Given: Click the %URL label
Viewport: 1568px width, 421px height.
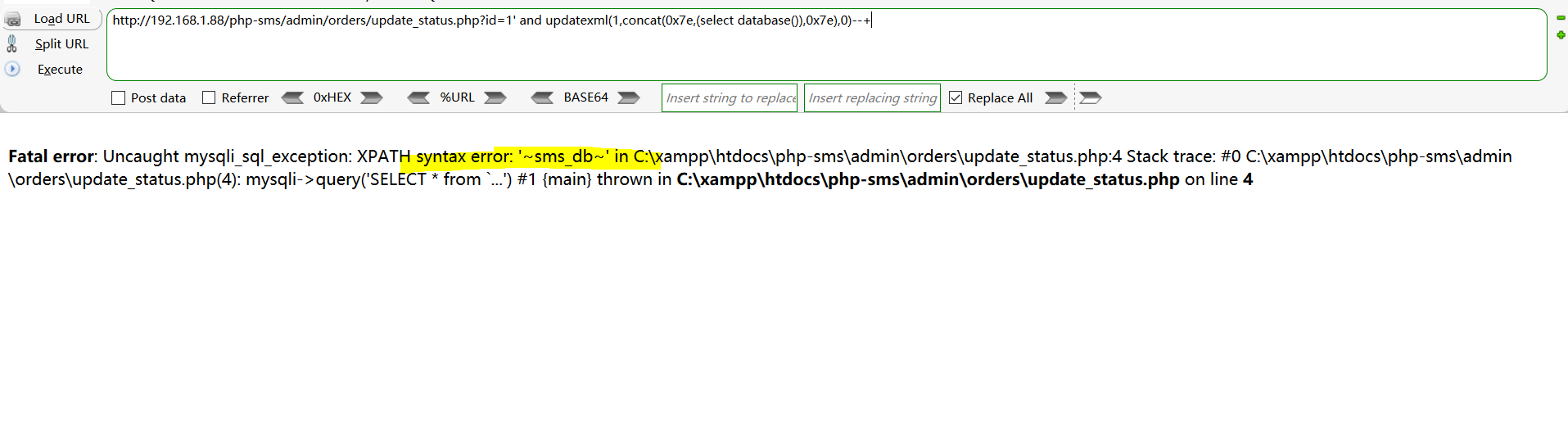Looking at the screenshot, I should pos(457,97).
